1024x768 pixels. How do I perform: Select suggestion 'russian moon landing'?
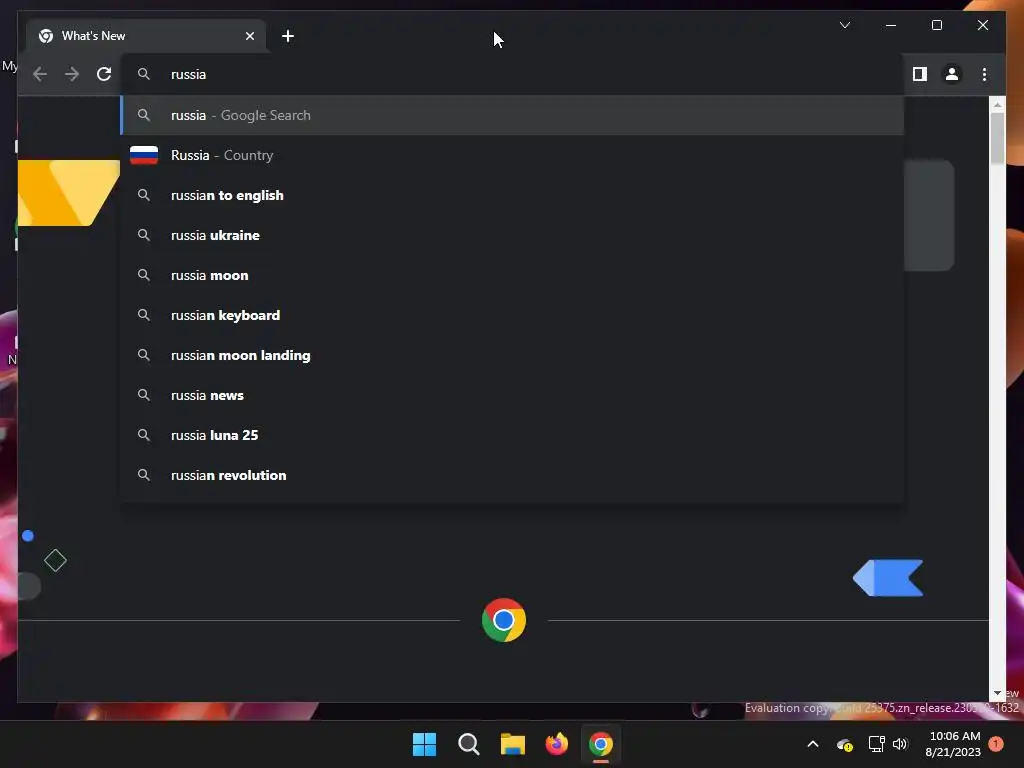pos(513,355)
